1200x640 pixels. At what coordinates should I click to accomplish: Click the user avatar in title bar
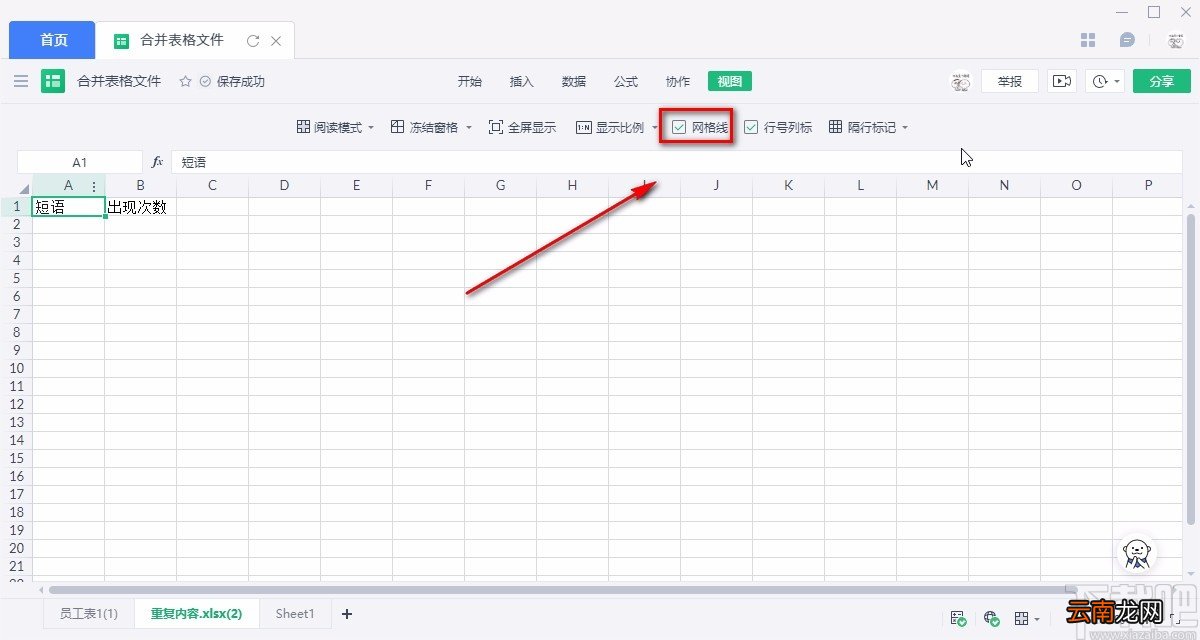coord(1176,41)
